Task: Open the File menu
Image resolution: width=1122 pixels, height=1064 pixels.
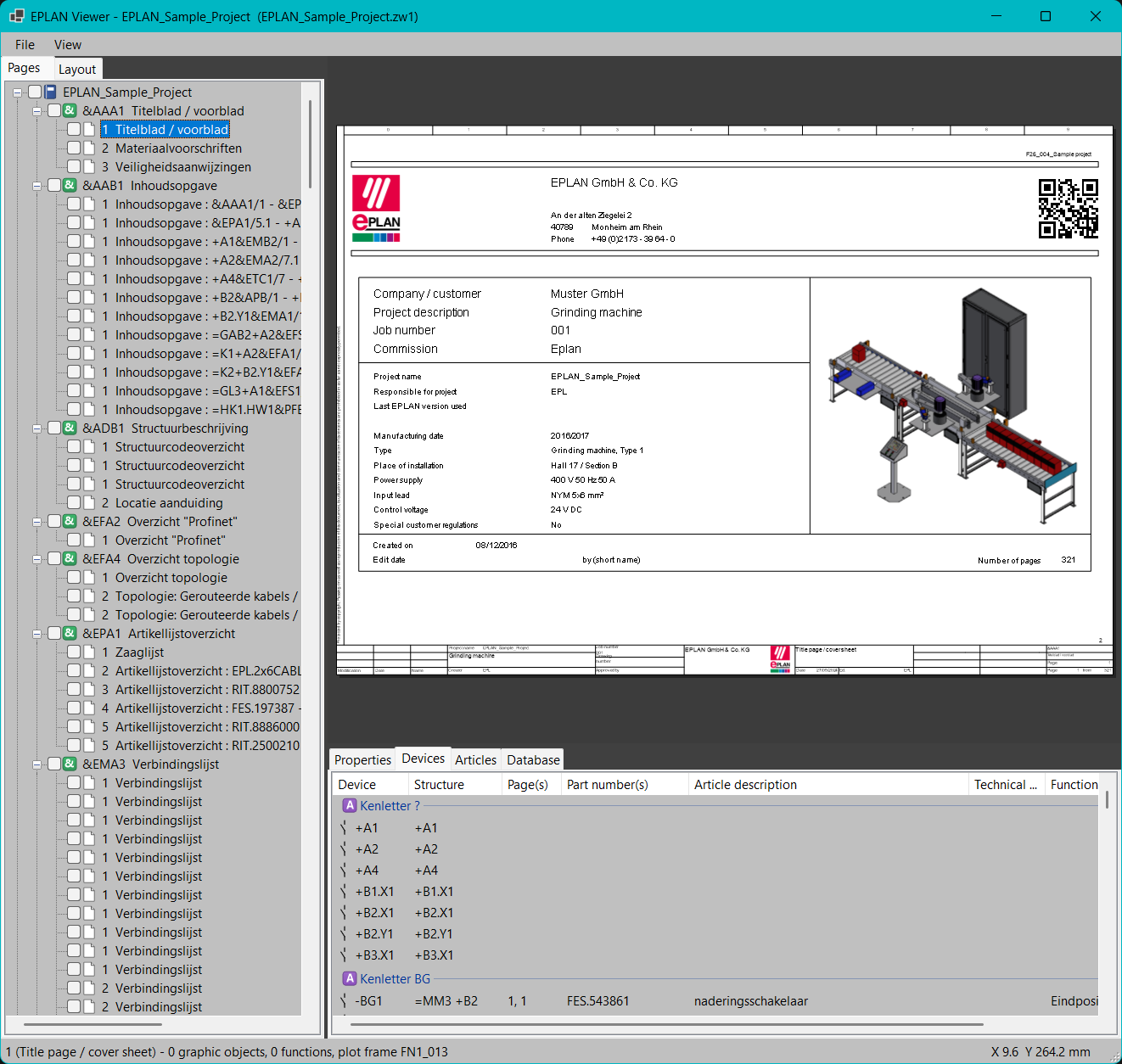Action: [x=25, y=45]
